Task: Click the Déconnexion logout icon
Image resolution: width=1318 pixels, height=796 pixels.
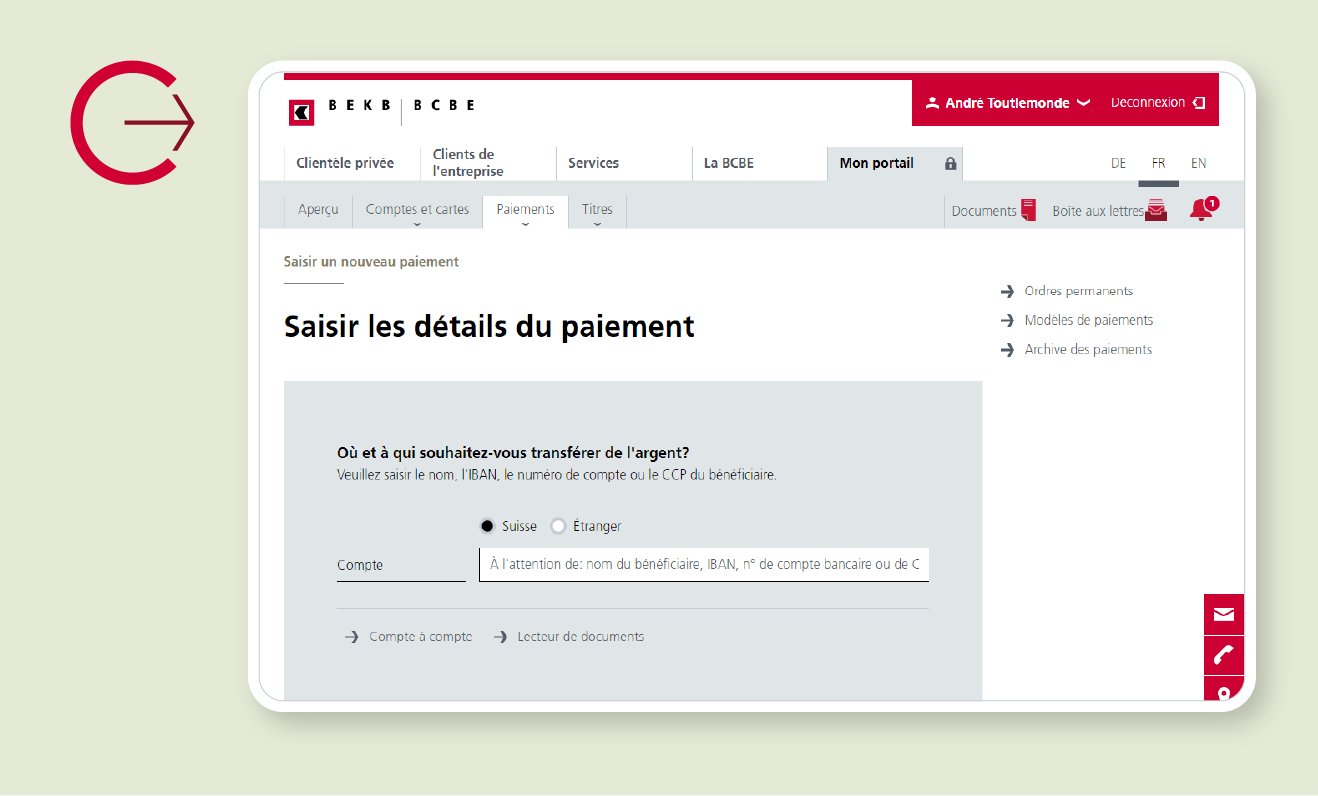Action: (1199, 103)
